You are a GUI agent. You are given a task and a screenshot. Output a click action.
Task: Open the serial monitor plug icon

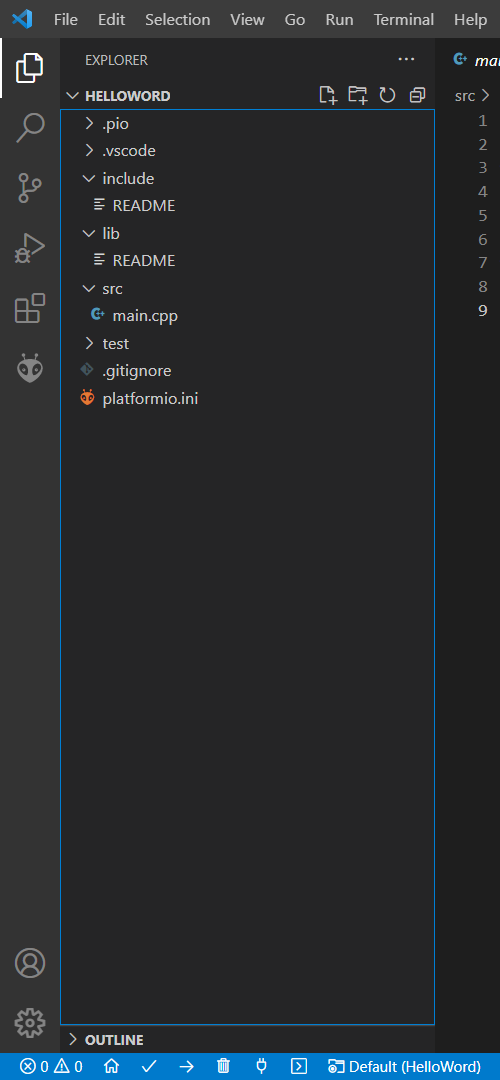tap(261, 1066)
